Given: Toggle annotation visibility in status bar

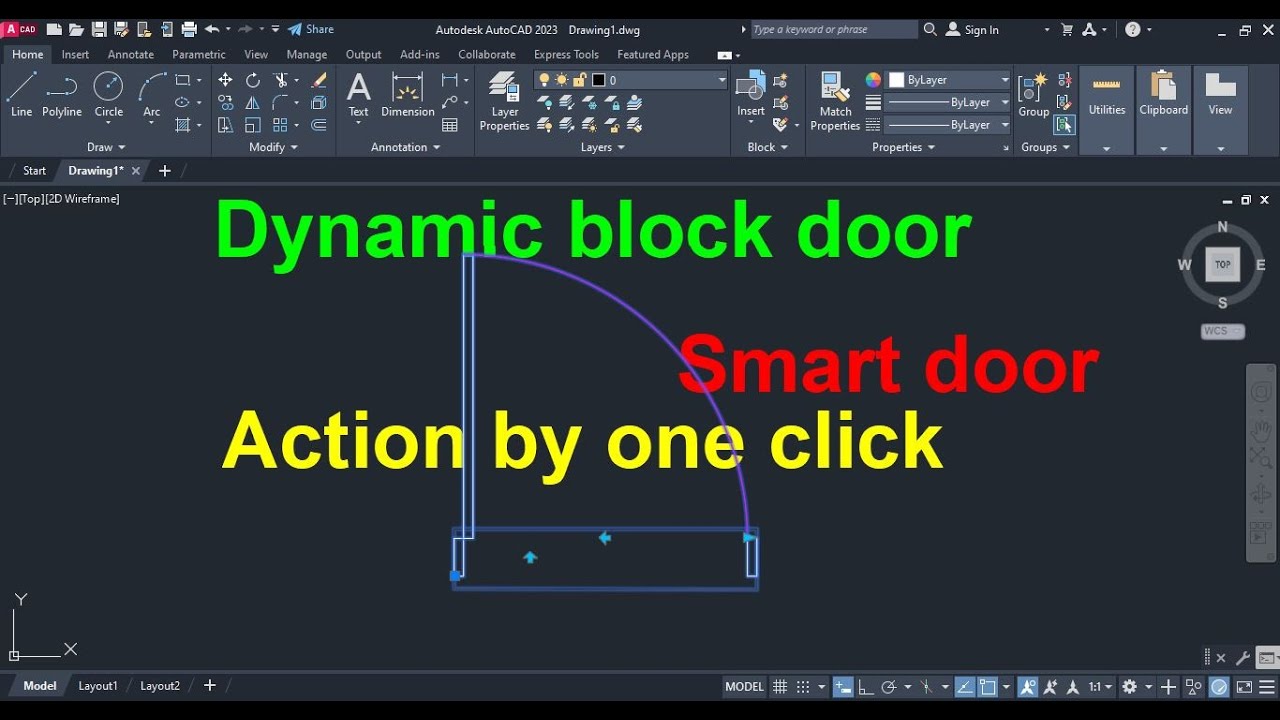Looking at the screenshot, I should [1028, 687].
